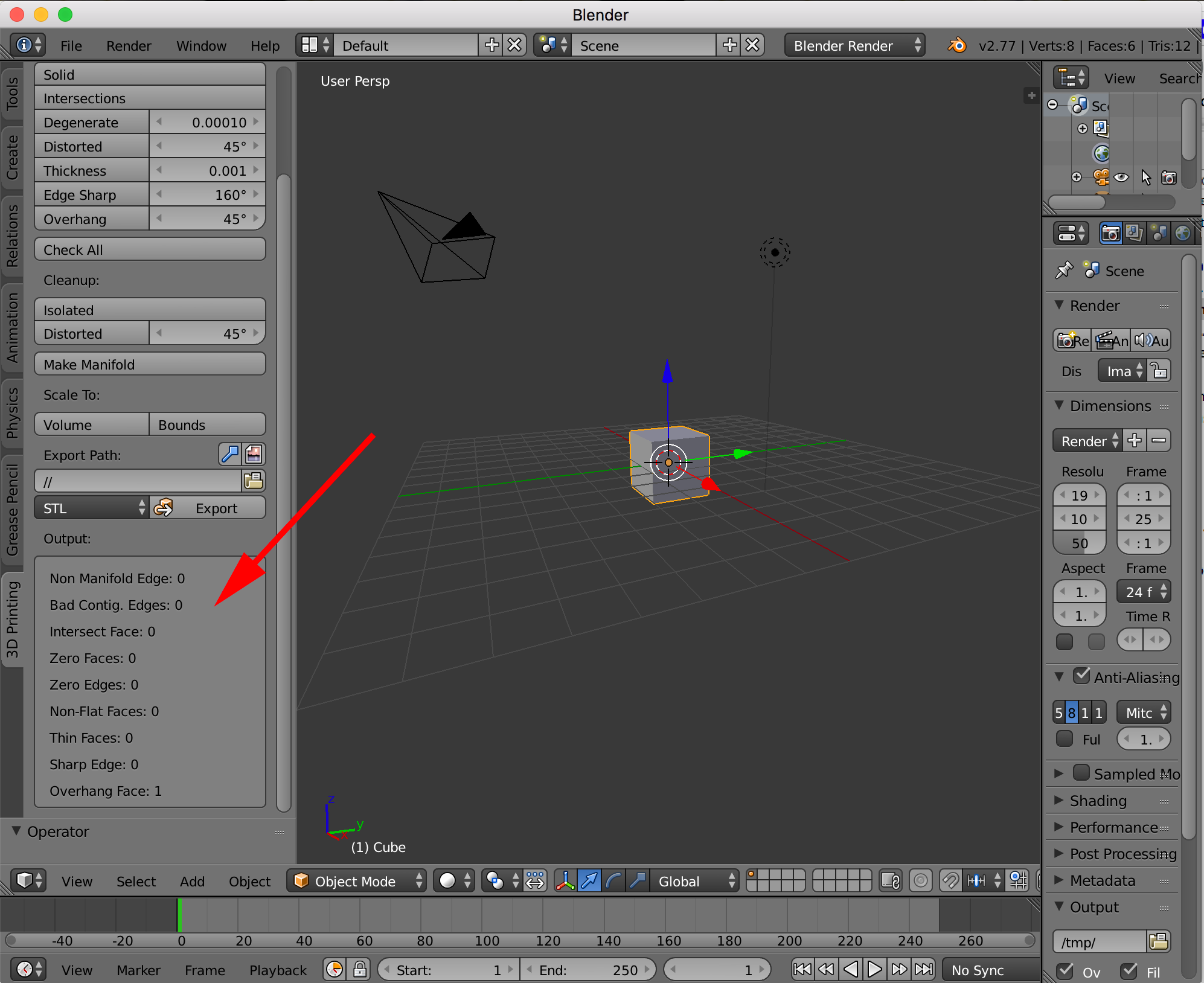Open the 24 fps frame rate dropdown
This screenshot has width=1204, height=983.
point(1144,592)
